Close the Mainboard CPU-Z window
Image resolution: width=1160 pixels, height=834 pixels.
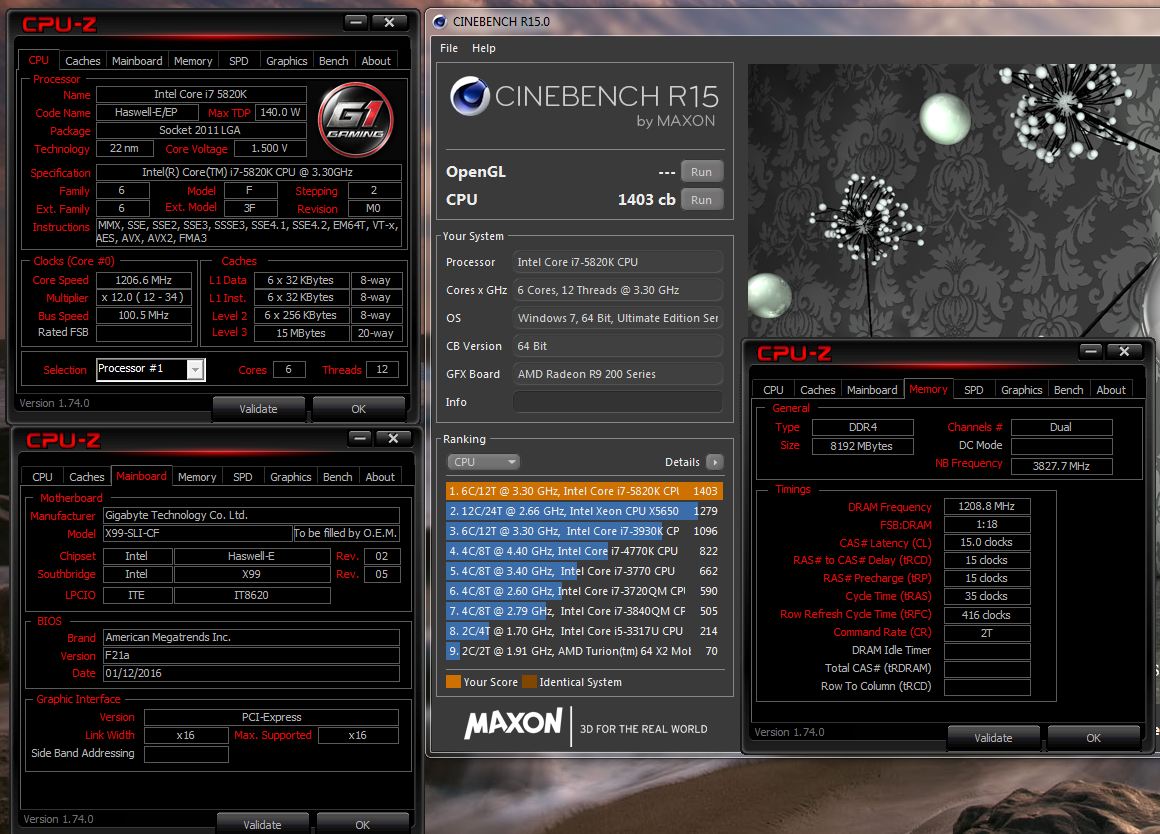[x=393, y=438]
